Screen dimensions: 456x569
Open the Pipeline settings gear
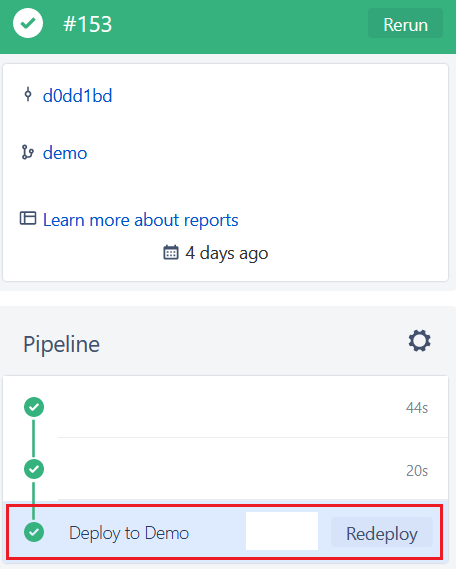pyautogui.click(x=419, y=341)
